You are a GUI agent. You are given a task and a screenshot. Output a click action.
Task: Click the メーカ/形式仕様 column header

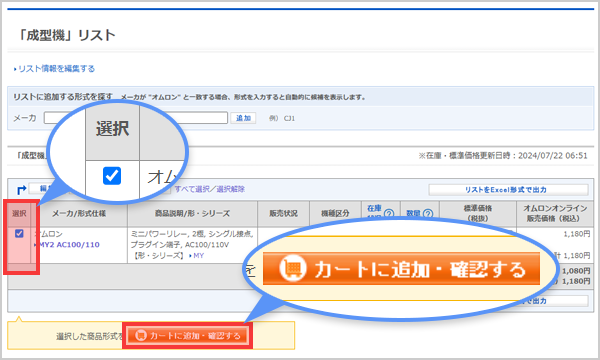point(79,213)
